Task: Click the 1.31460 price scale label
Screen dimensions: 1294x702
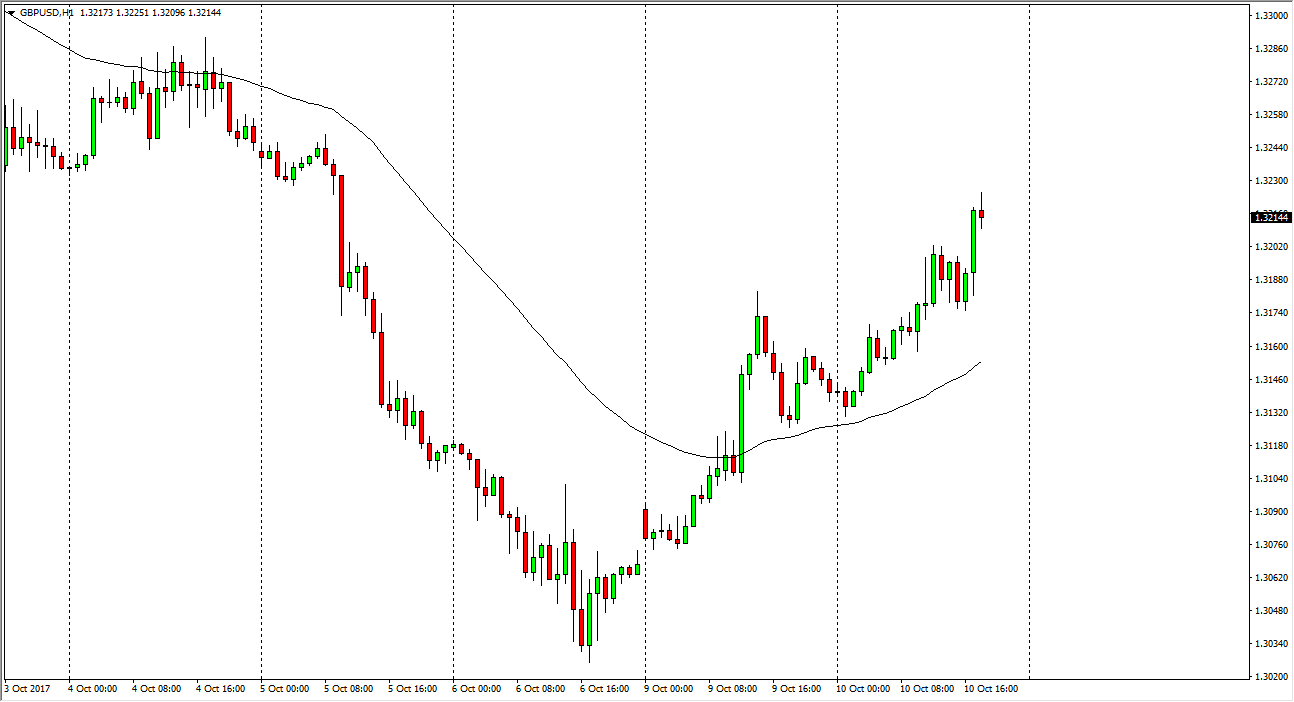Action: (x=1271, y=380)
